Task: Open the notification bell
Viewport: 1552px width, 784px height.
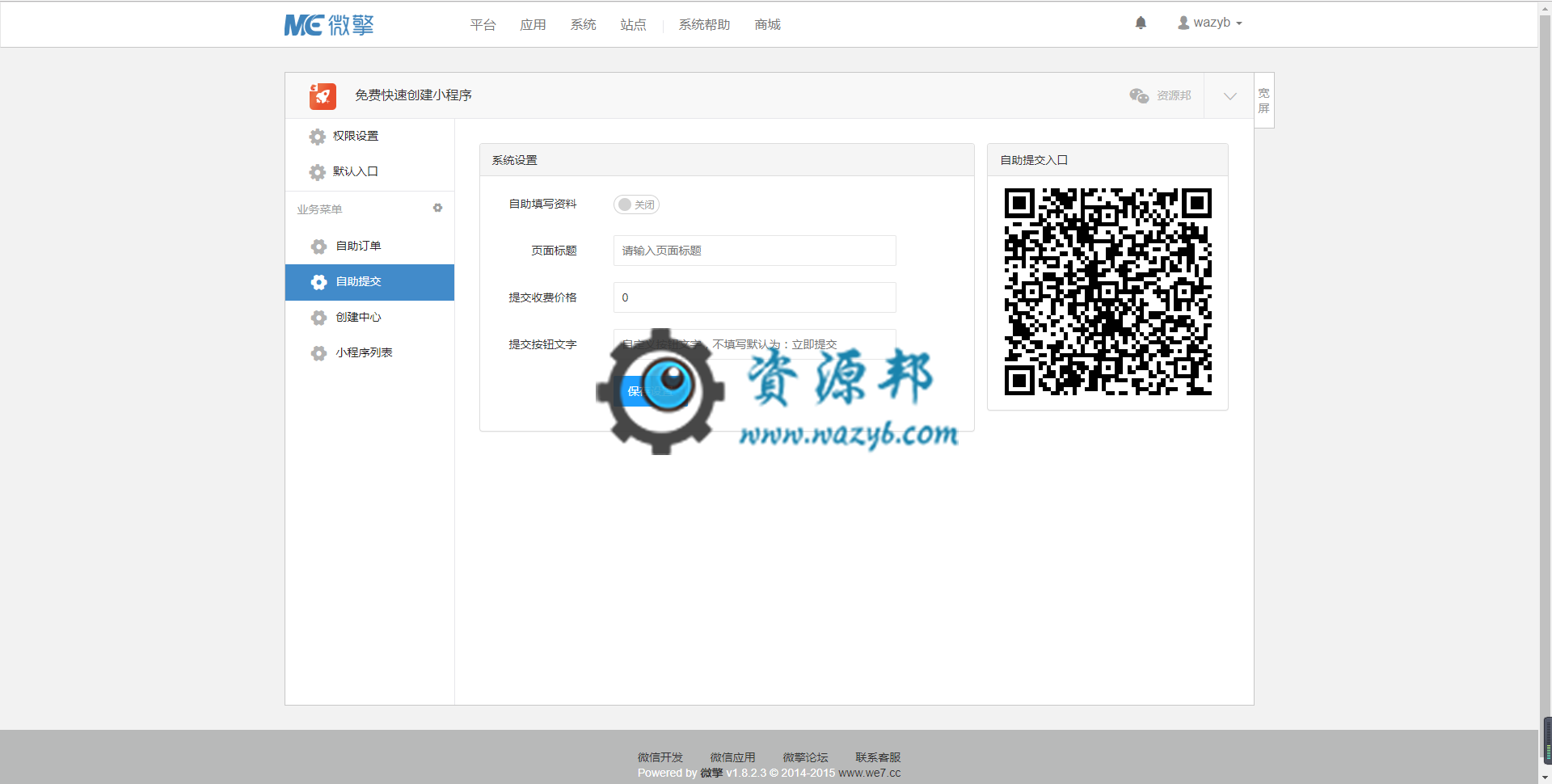Action: pos(1141,23)
